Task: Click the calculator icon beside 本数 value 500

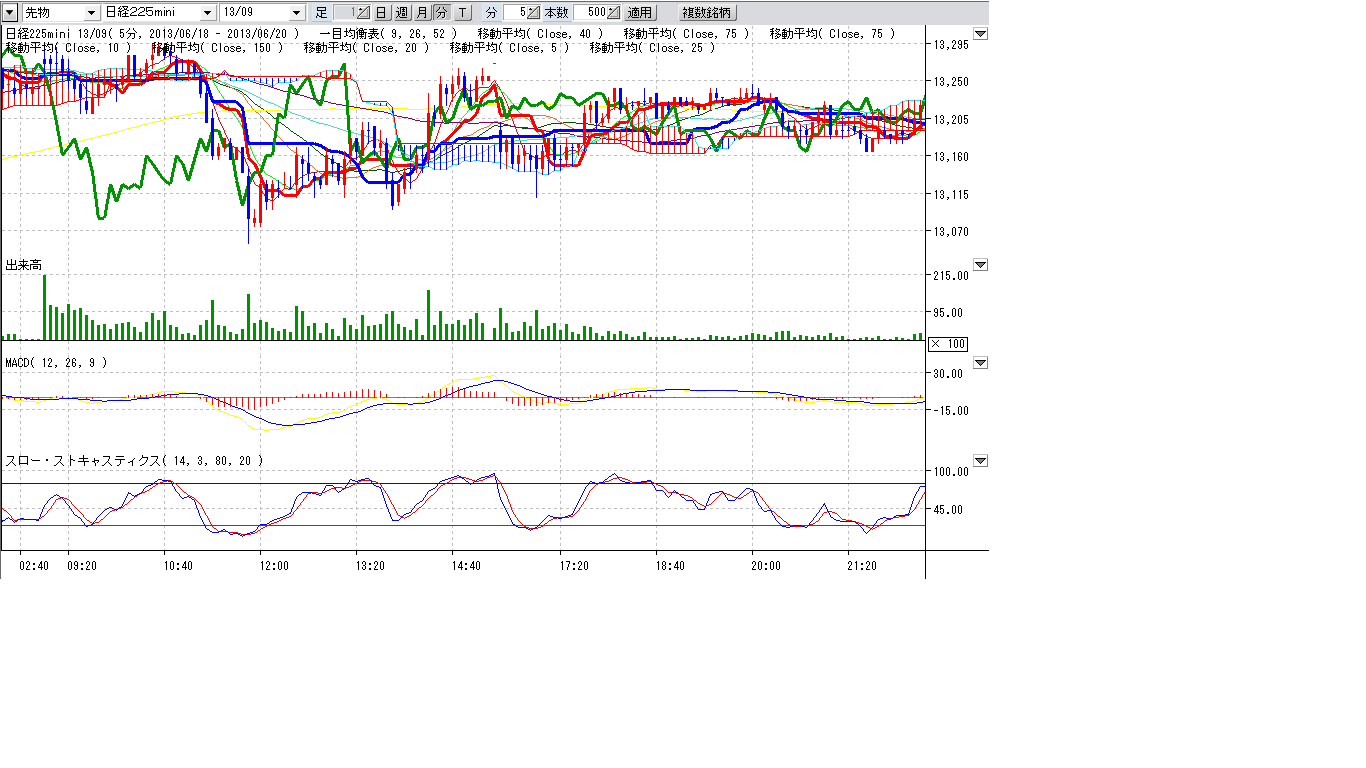Action: (613, 13)
